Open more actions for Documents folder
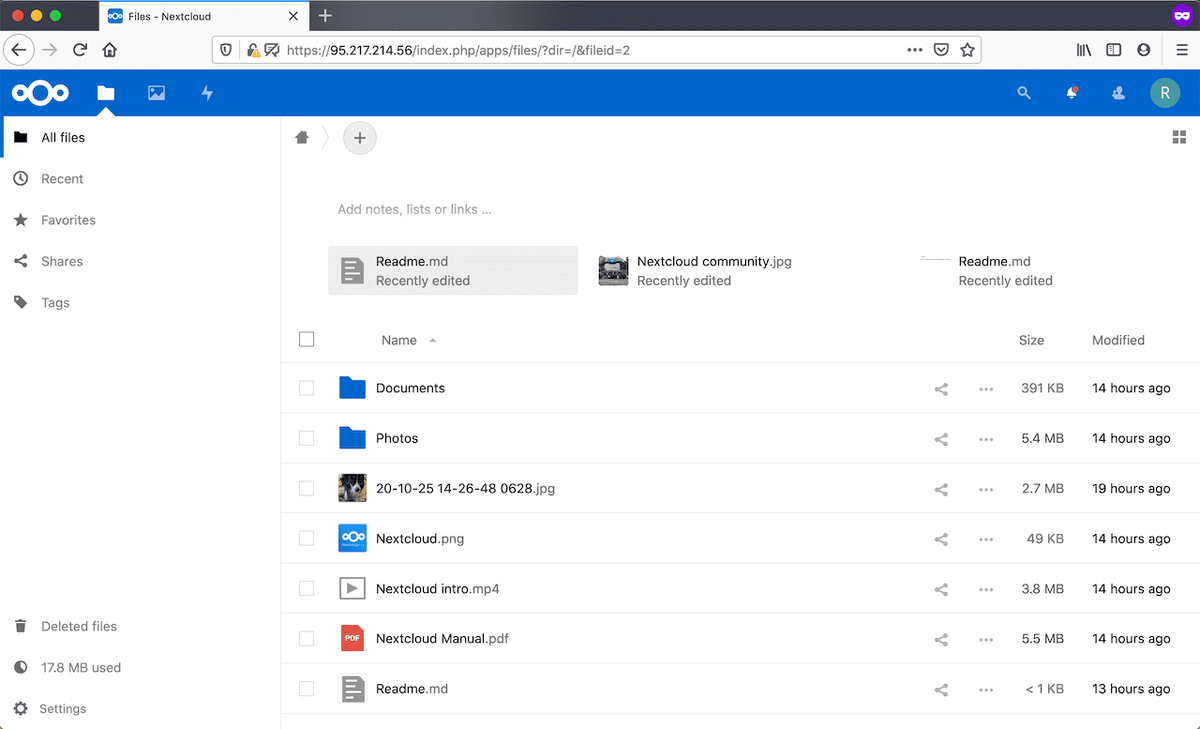1200x729 pixels. 986,389
